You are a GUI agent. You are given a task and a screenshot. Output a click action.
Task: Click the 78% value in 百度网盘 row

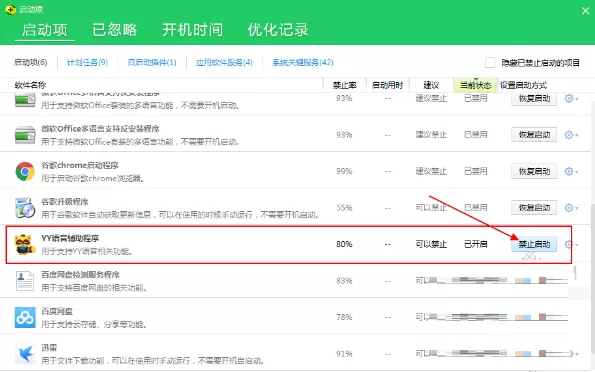pos(344,317)
